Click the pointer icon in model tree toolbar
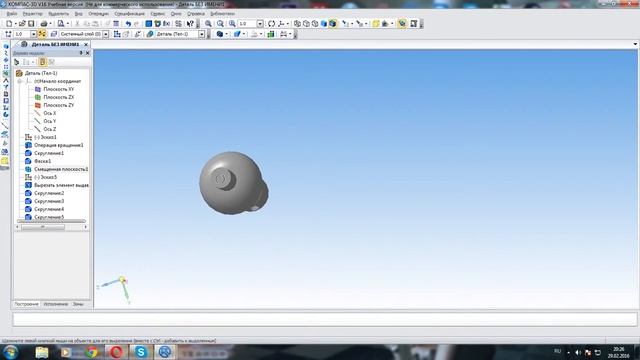 point(16,62)
